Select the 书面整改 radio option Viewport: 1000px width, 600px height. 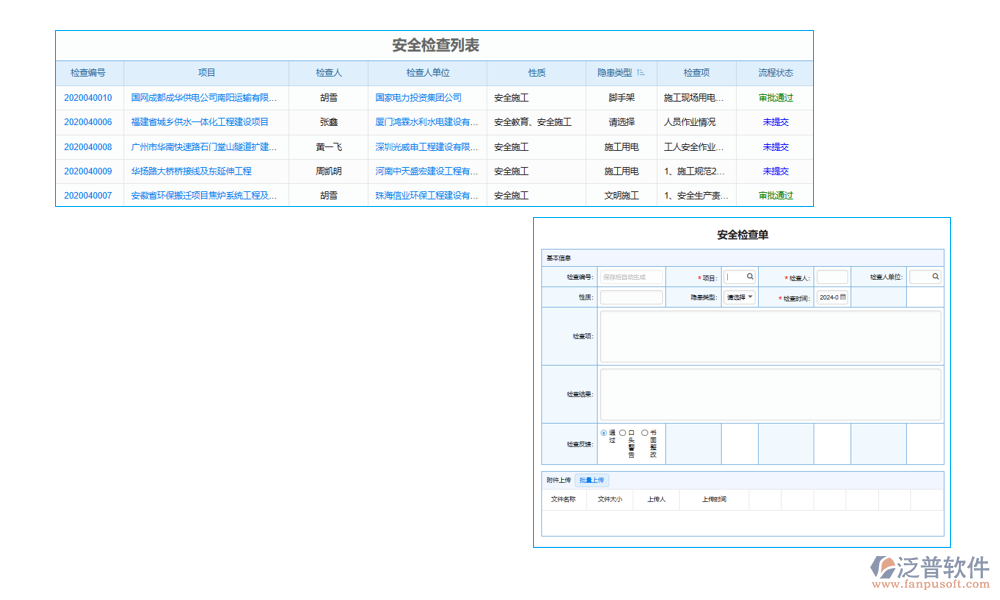[x=644, y=433]
